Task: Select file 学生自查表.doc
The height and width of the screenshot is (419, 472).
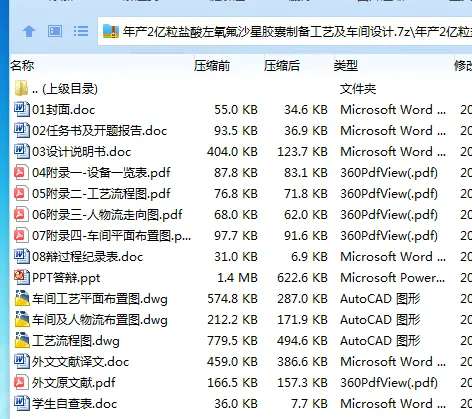Action: point(75,404)
